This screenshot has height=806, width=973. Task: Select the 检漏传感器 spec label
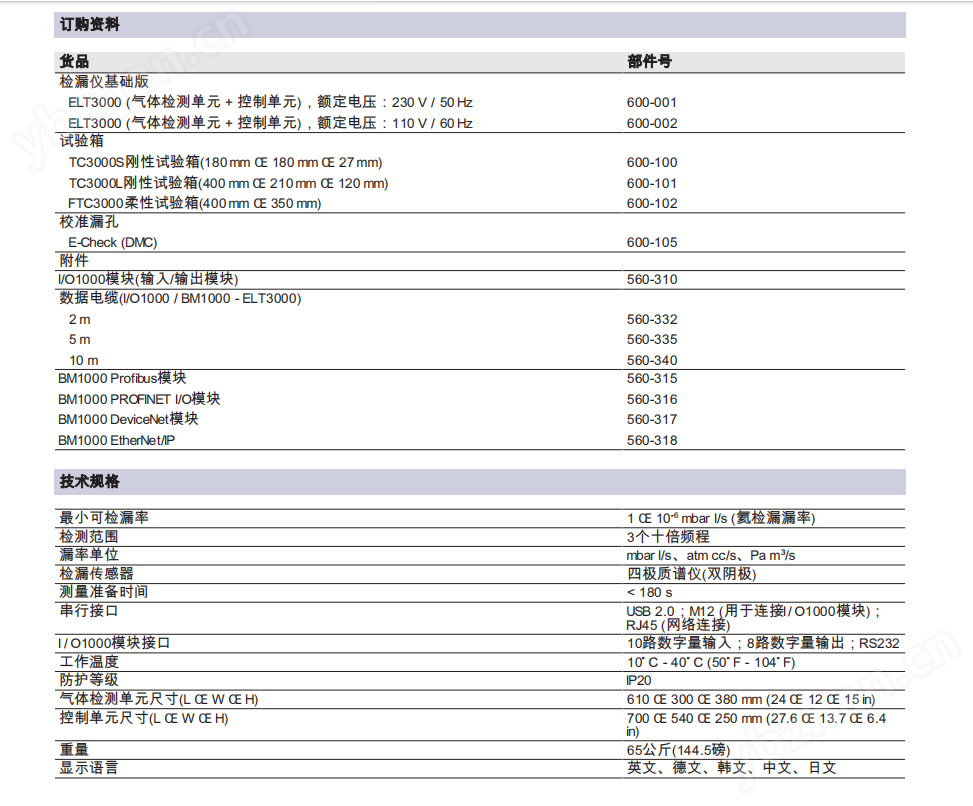pos(96,574)
